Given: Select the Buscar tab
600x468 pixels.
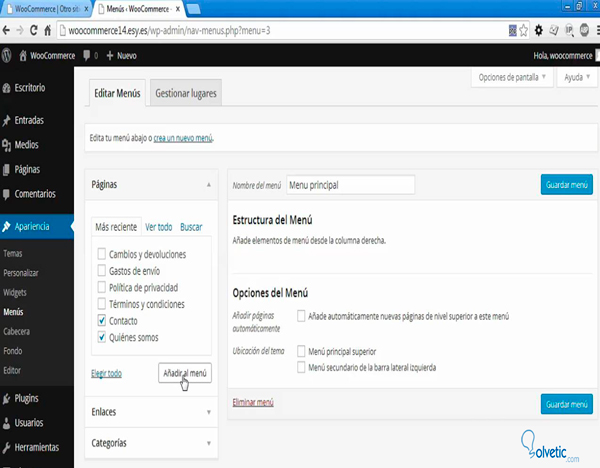Looking at the screenshot, I should click(191, 227).
